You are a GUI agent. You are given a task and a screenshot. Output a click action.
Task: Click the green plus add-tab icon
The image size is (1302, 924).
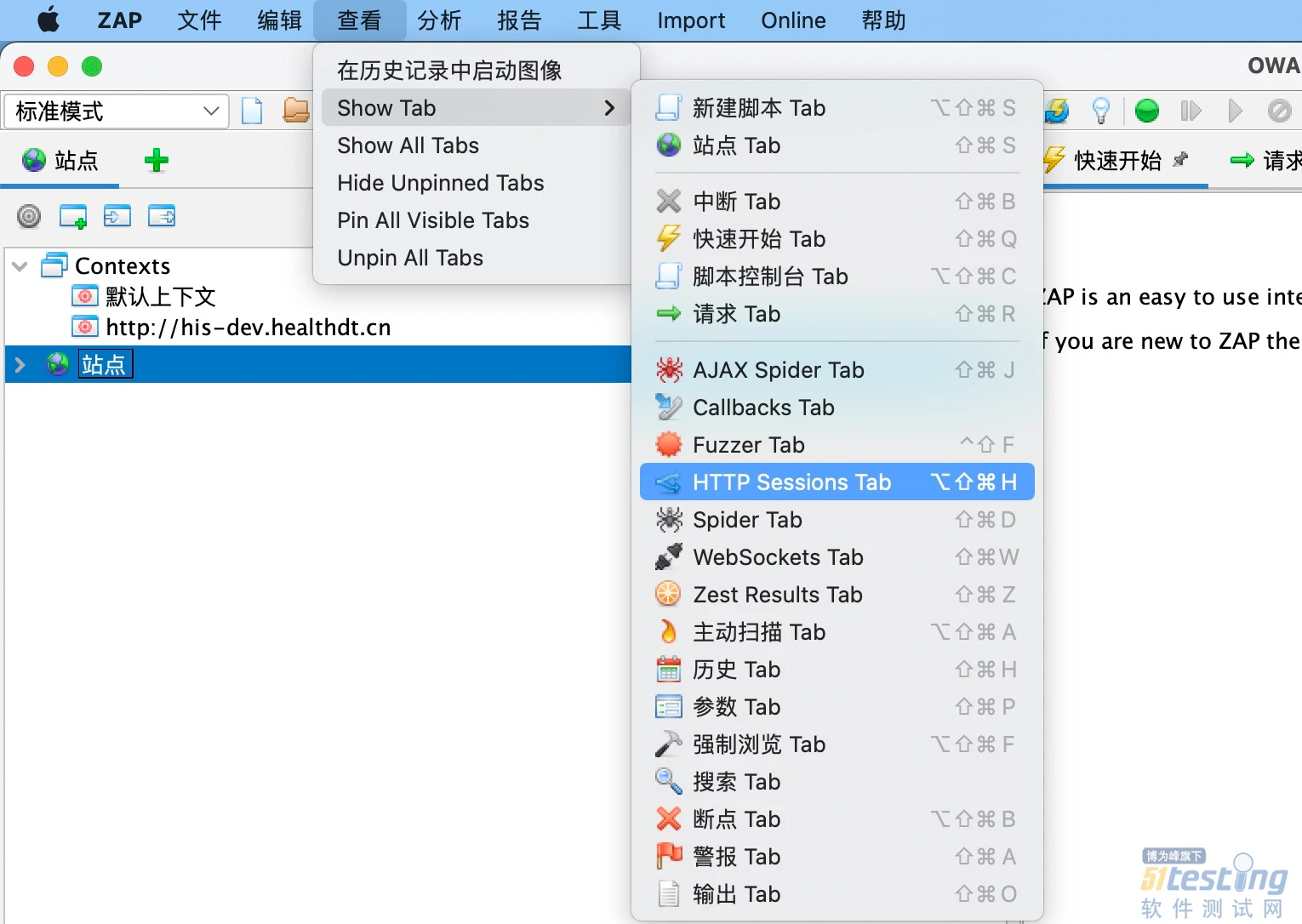point(156,160)
